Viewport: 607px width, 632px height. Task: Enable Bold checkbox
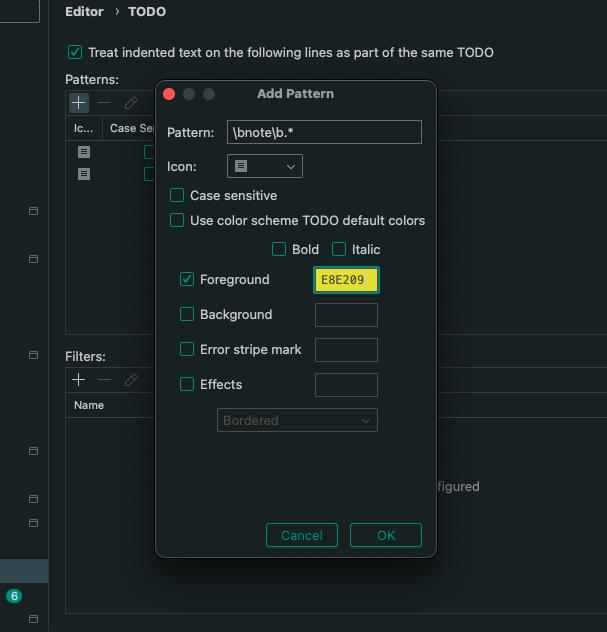point(279,249)
